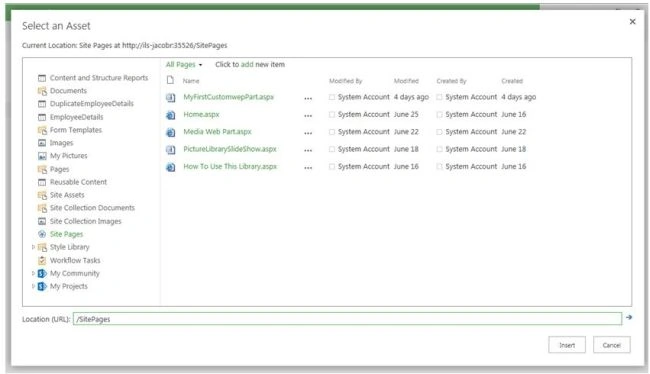
Task: Click file icon of MyFirstCustomwepPart.aspx
Action: pos(170,97)
